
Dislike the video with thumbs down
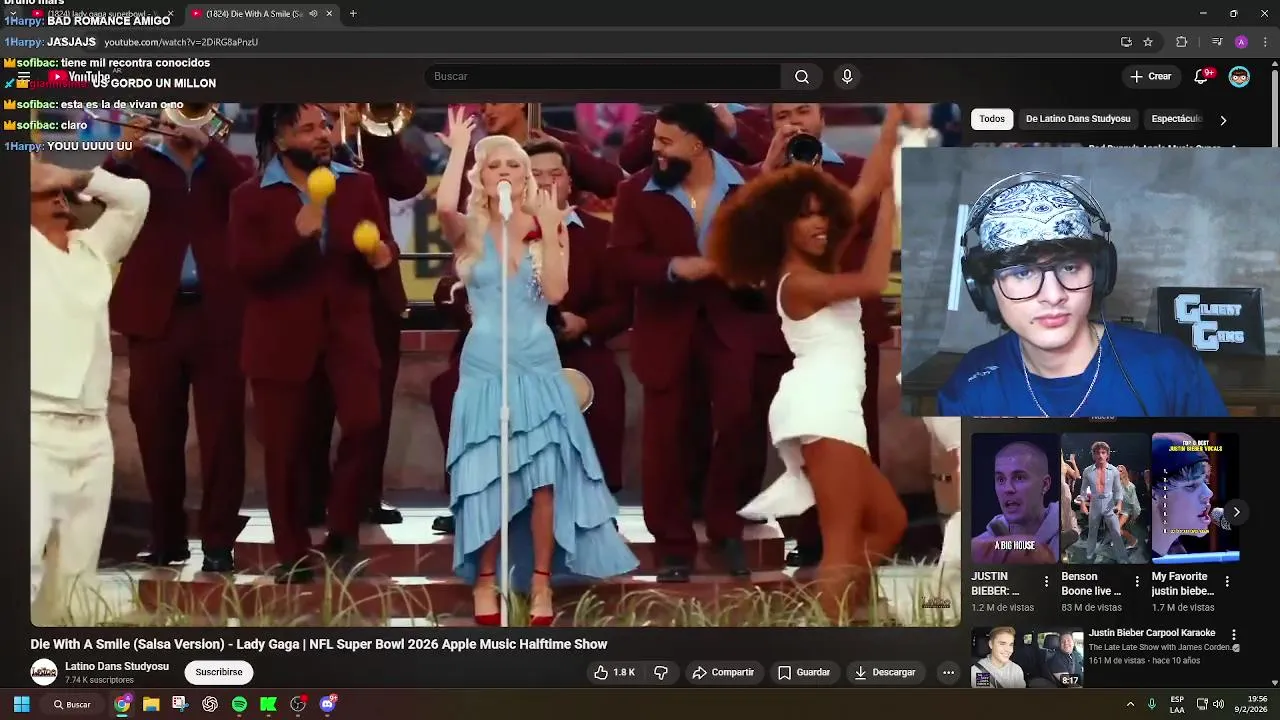pos(661,673)
